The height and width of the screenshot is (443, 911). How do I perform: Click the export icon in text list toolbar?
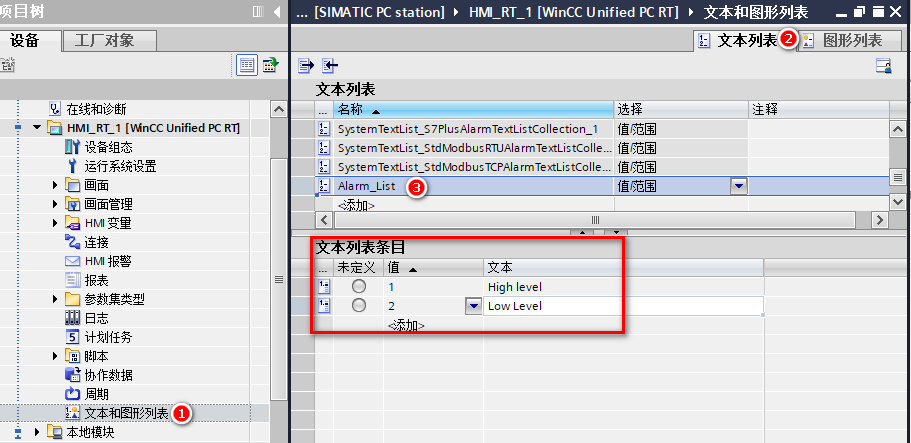(x=307, y=66)
